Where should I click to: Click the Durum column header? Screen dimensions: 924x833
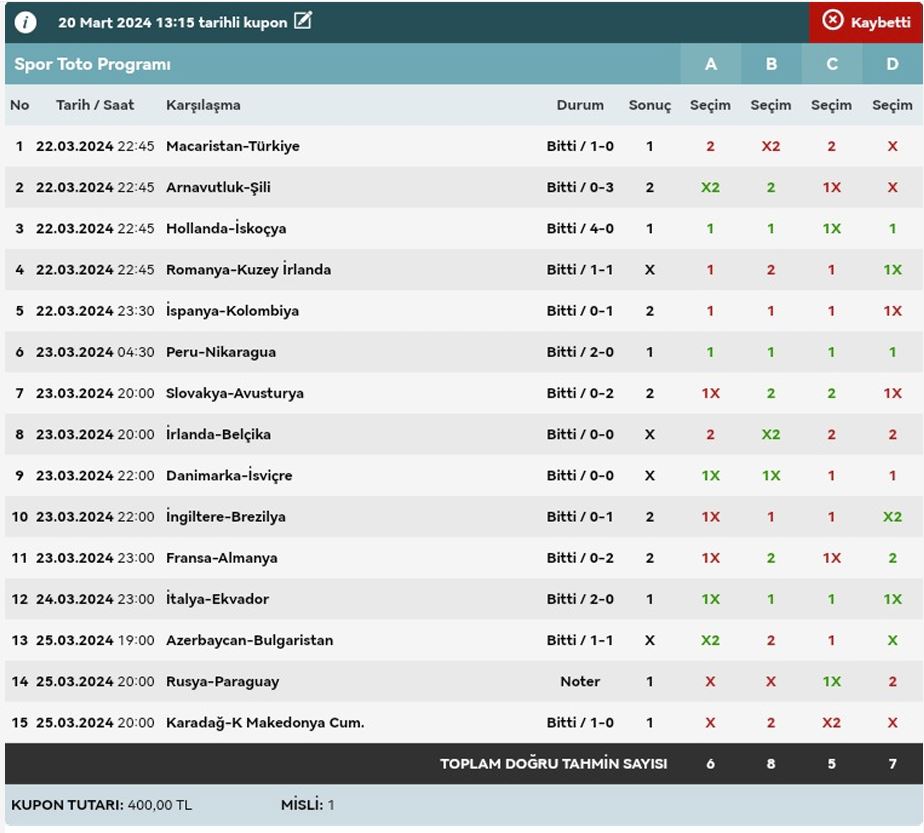(x=580, y=105)
